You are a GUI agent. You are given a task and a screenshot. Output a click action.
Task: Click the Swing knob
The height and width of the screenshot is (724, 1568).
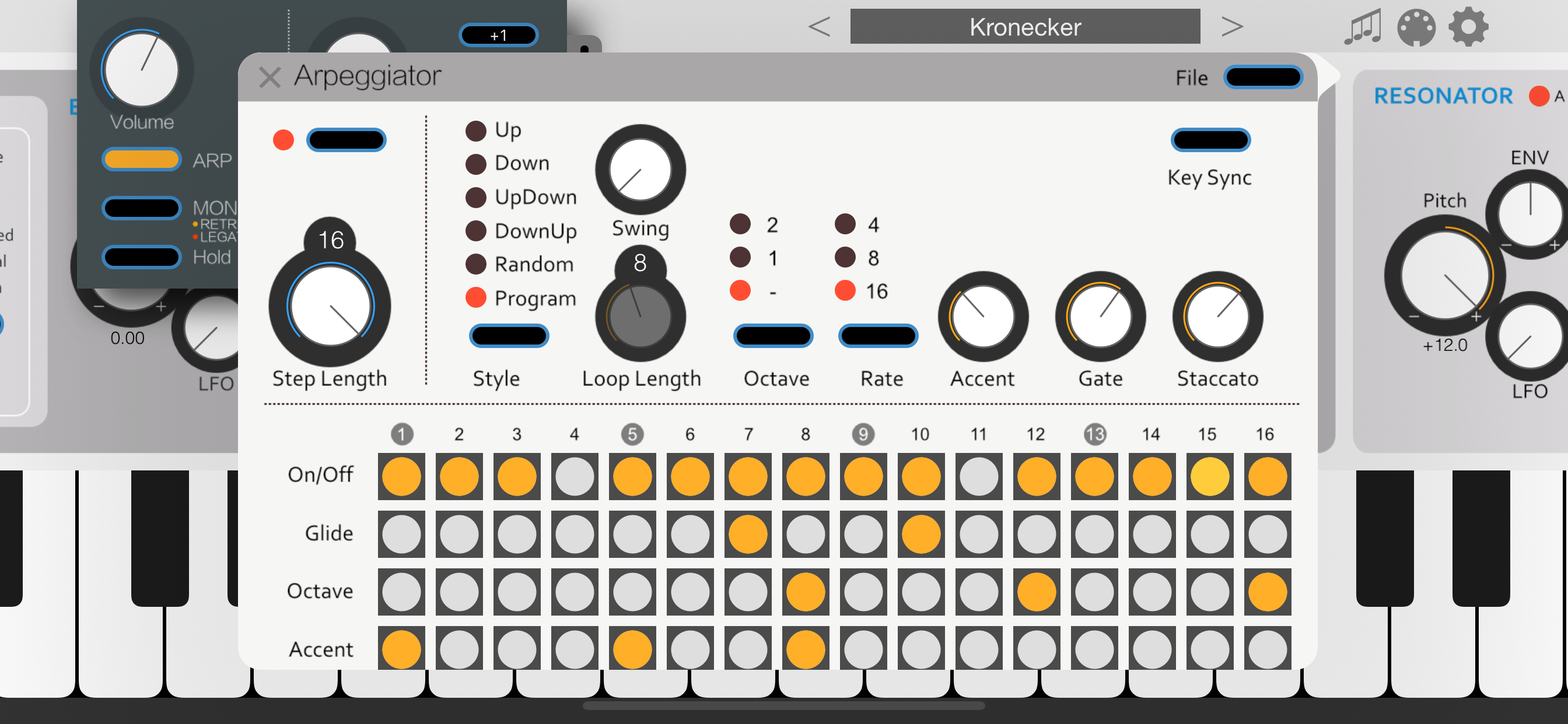point(640,170)
